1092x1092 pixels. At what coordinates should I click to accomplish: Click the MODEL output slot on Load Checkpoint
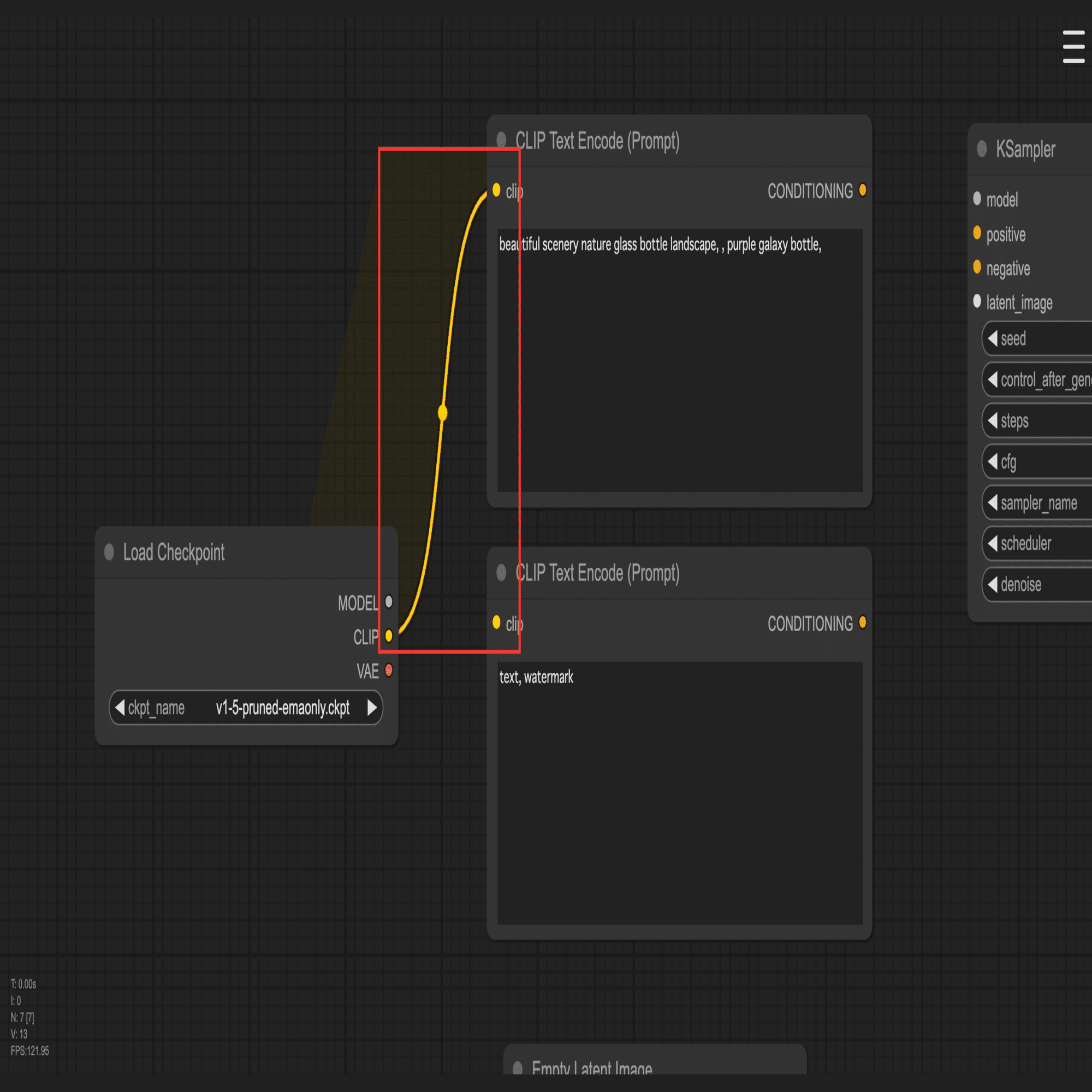(x=389, y=602)
